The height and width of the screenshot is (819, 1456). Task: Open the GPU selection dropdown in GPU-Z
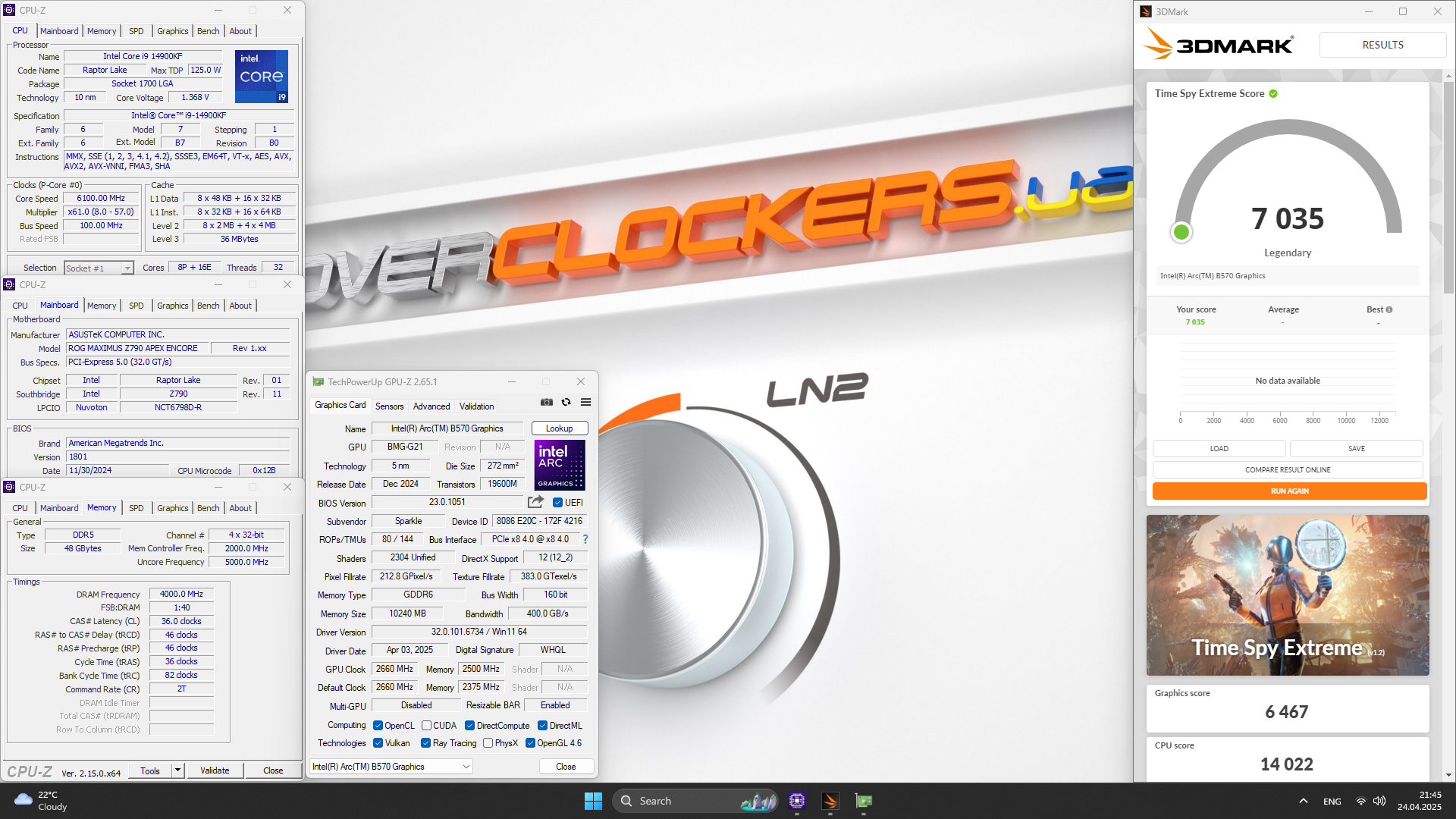click(x=391, y=767)
